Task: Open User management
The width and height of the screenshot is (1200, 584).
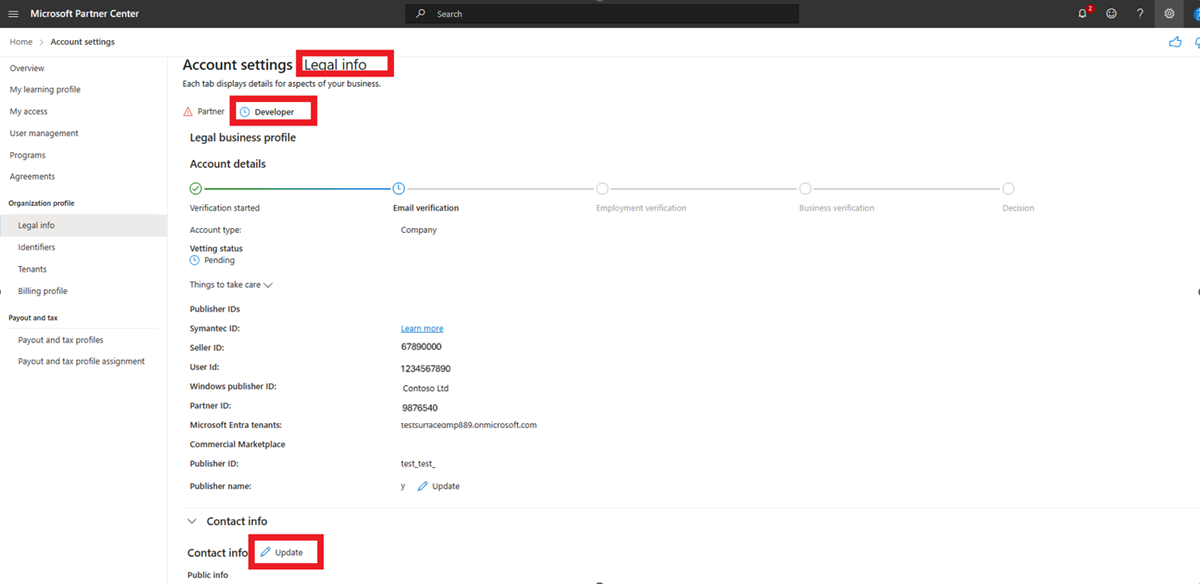Action: pos(44,133)
